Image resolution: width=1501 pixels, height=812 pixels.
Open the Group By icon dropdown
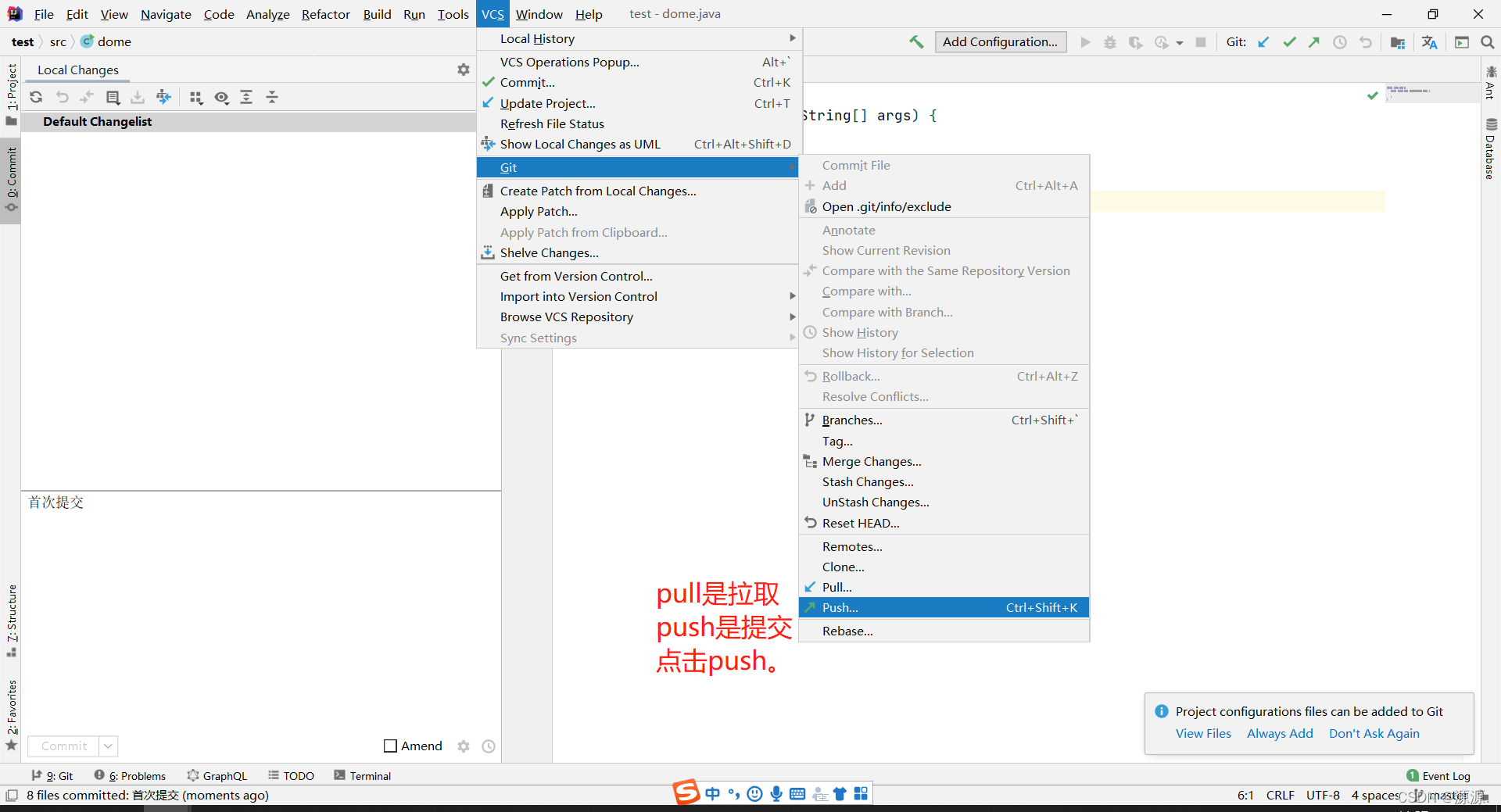pyautogui.click(x=196, y=97)
